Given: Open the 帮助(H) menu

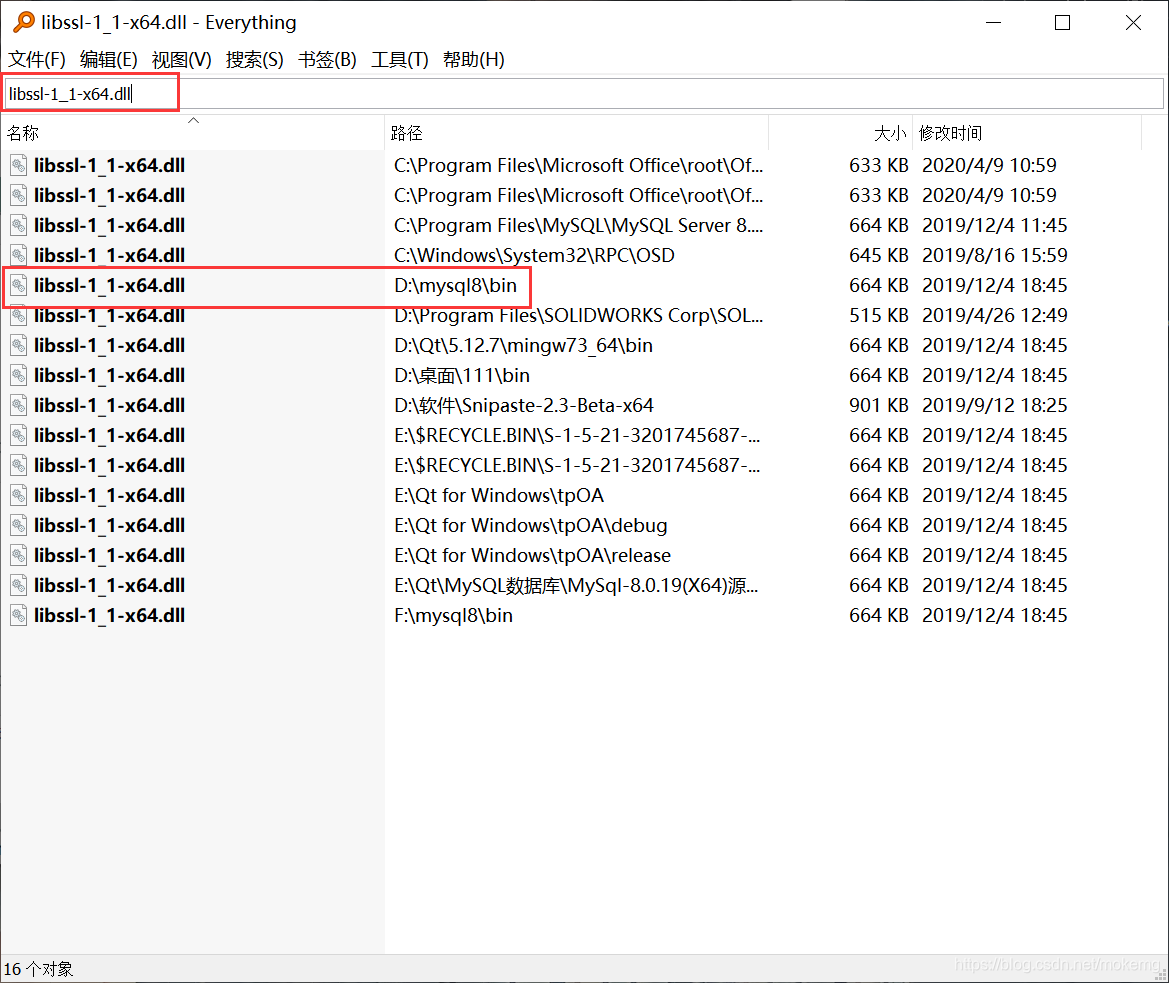Looking at the screenshot, I should tap(473, 60).
